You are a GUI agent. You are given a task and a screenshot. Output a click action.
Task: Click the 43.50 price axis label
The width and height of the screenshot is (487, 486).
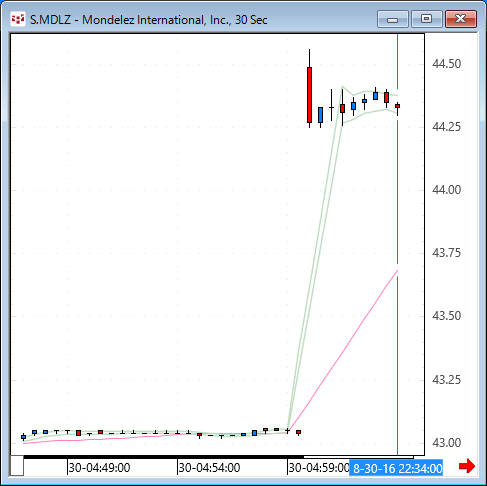[x=446, y=316]
